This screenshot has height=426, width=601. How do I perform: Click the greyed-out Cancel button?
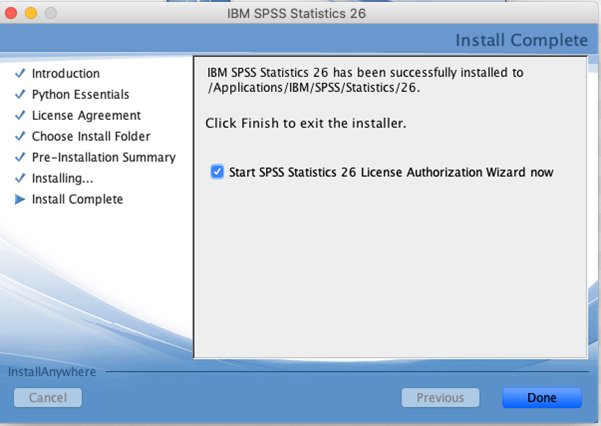click(48, 398)
